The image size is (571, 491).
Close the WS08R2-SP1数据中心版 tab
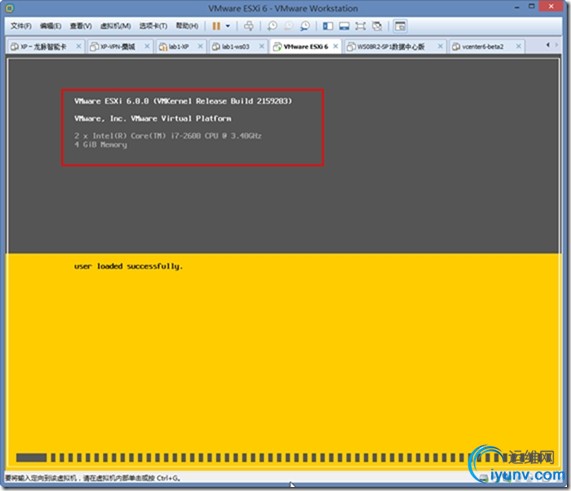440,46
